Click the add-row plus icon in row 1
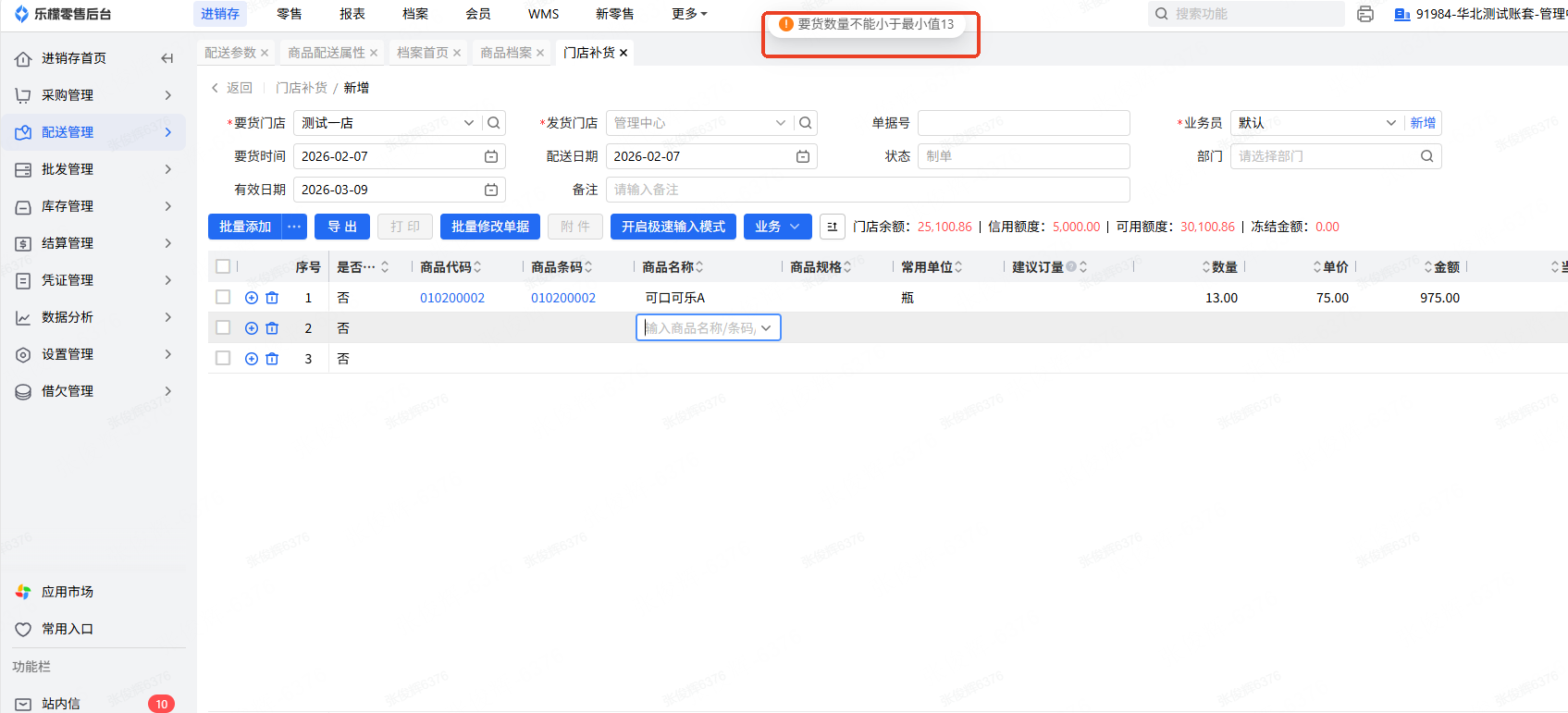 click(x=252, y=298)
